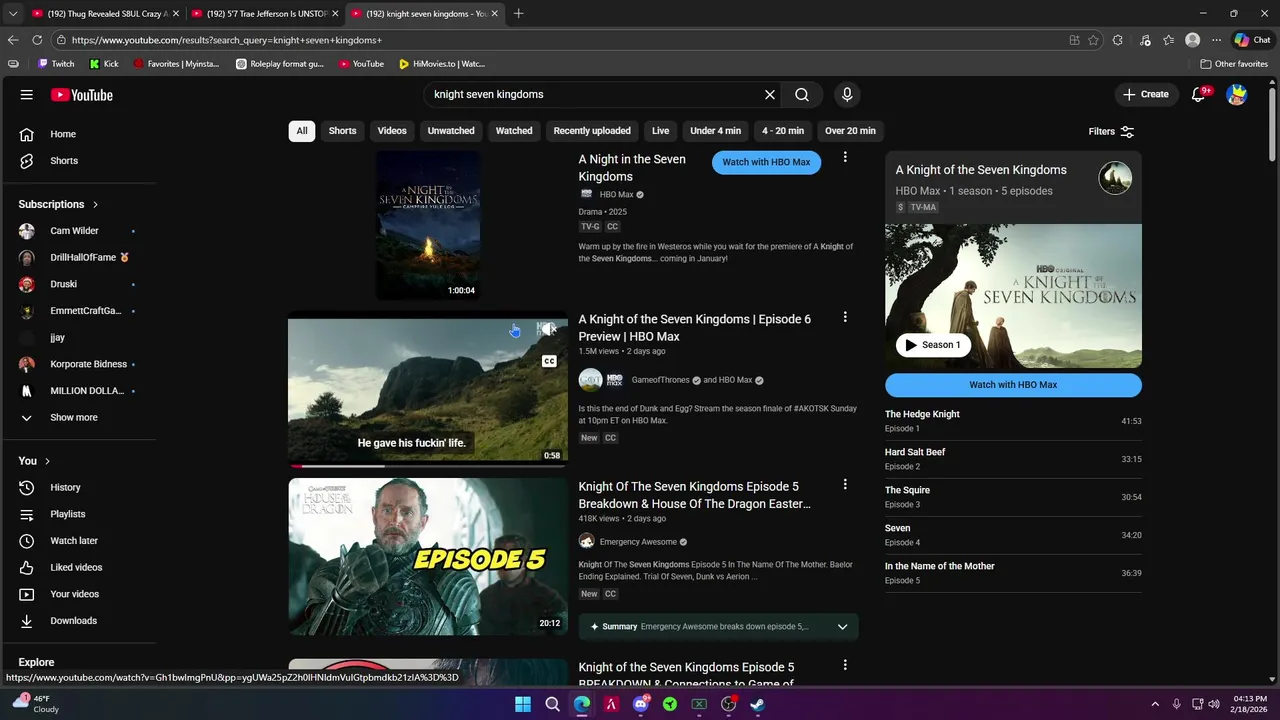Expand the Subscriptions section chevron
Image resolution: width=1280 pixels, height=720 pixels.
pyautogui.click(x=96, y=204)
